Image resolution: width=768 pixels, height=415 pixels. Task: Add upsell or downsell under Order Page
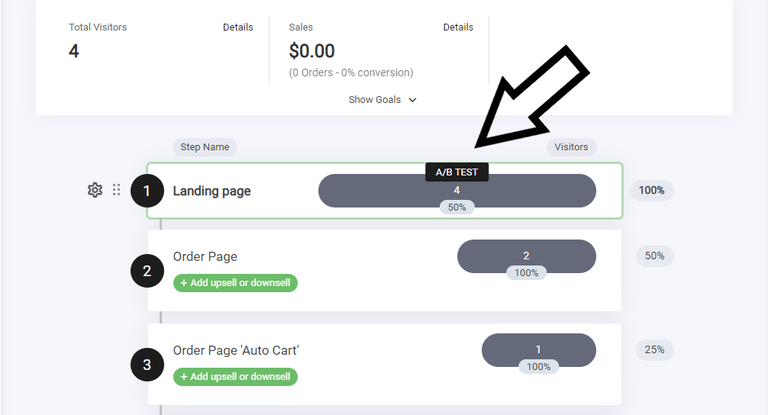pos(236,283)
